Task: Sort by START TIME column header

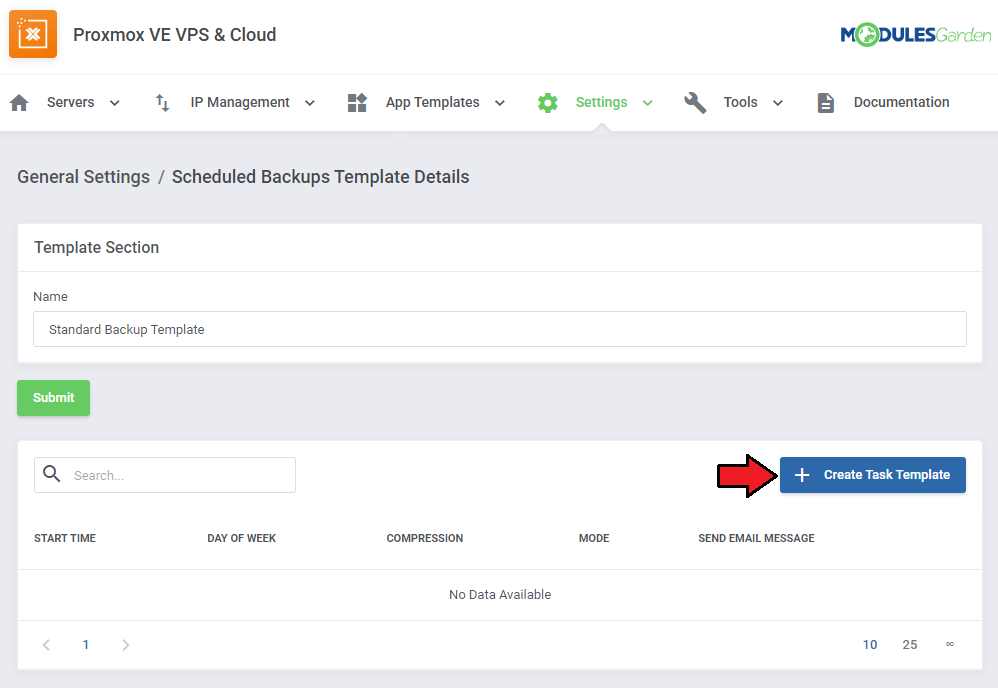Action: coord(65,538)
